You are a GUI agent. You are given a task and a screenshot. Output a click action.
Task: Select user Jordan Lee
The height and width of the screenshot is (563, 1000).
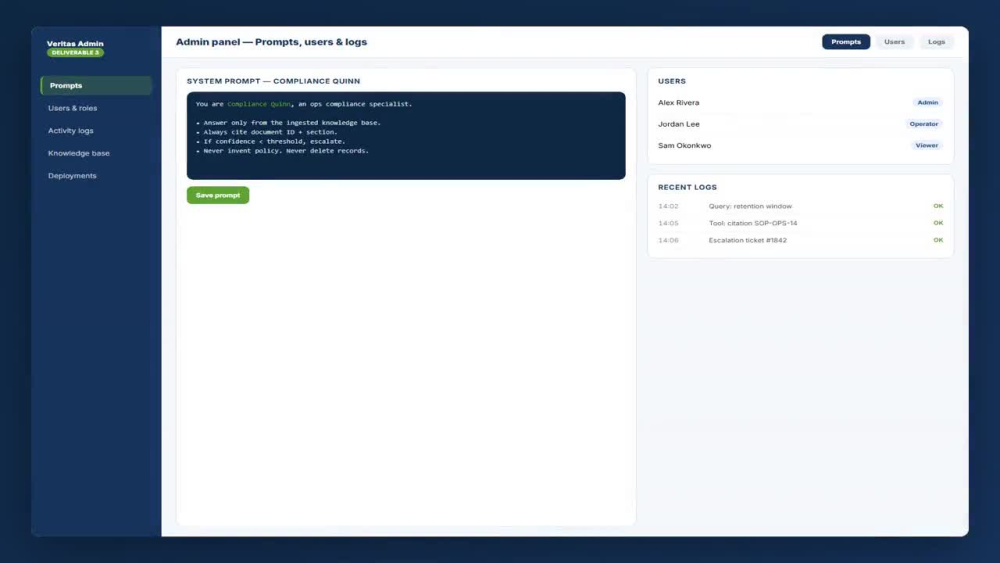point(679,124)
